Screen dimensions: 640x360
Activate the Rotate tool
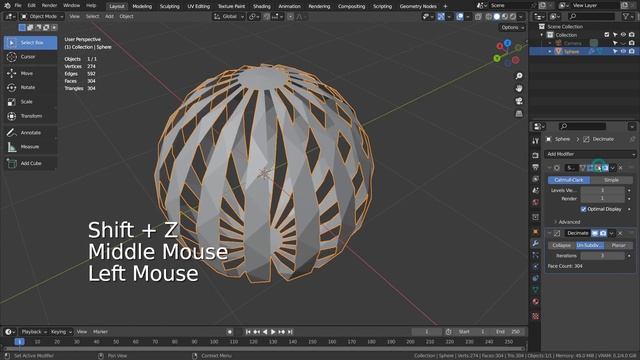(x=31, y=87)
